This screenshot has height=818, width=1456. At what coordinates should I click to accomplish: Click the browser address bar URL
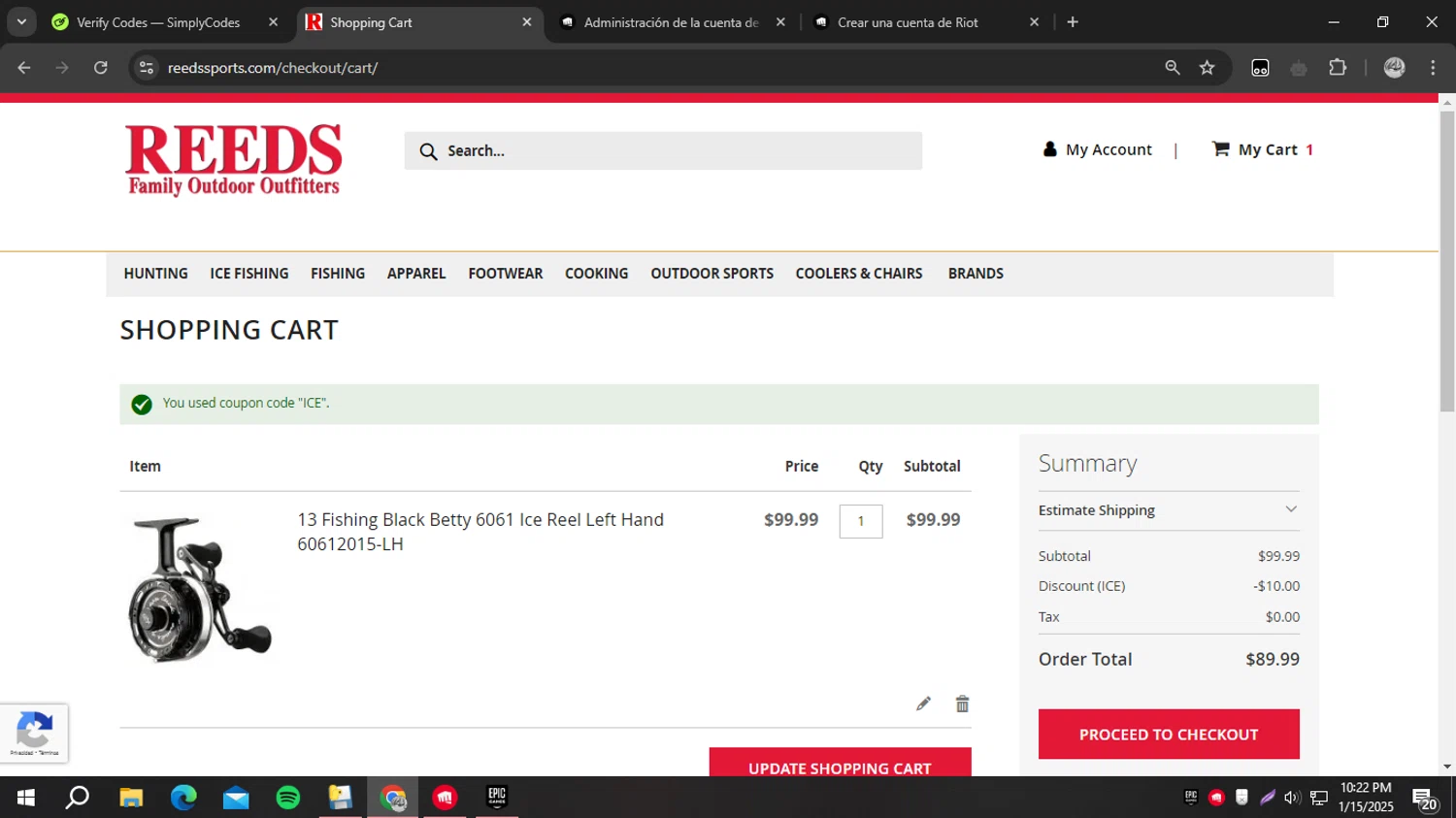[x=273, y=68]
